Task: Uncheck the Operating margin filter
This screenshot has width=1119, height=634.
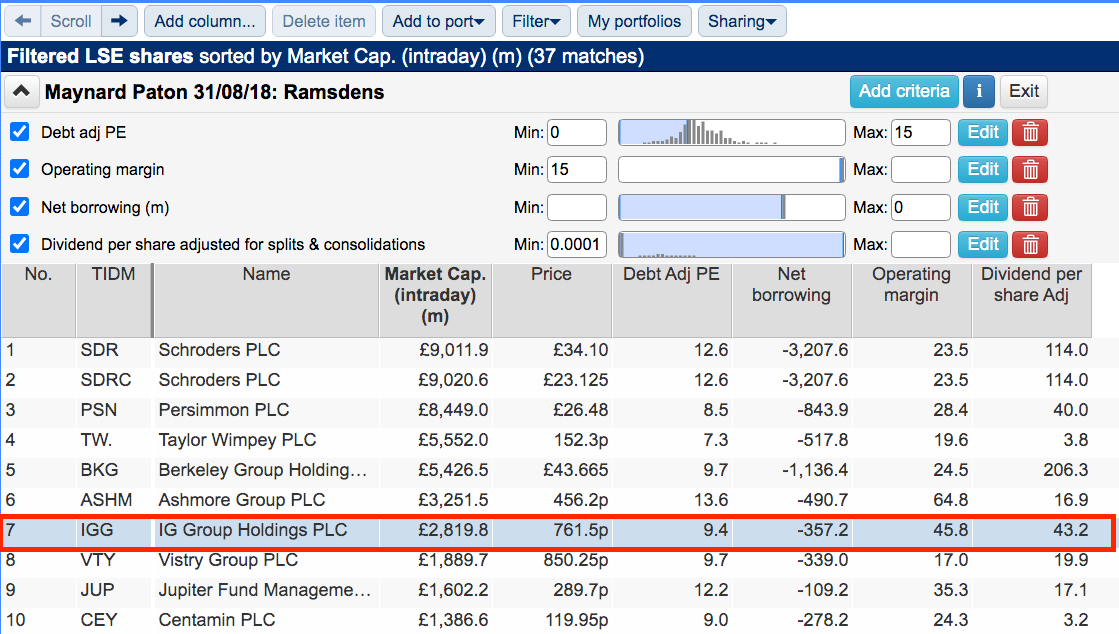Action: [20, 169]
